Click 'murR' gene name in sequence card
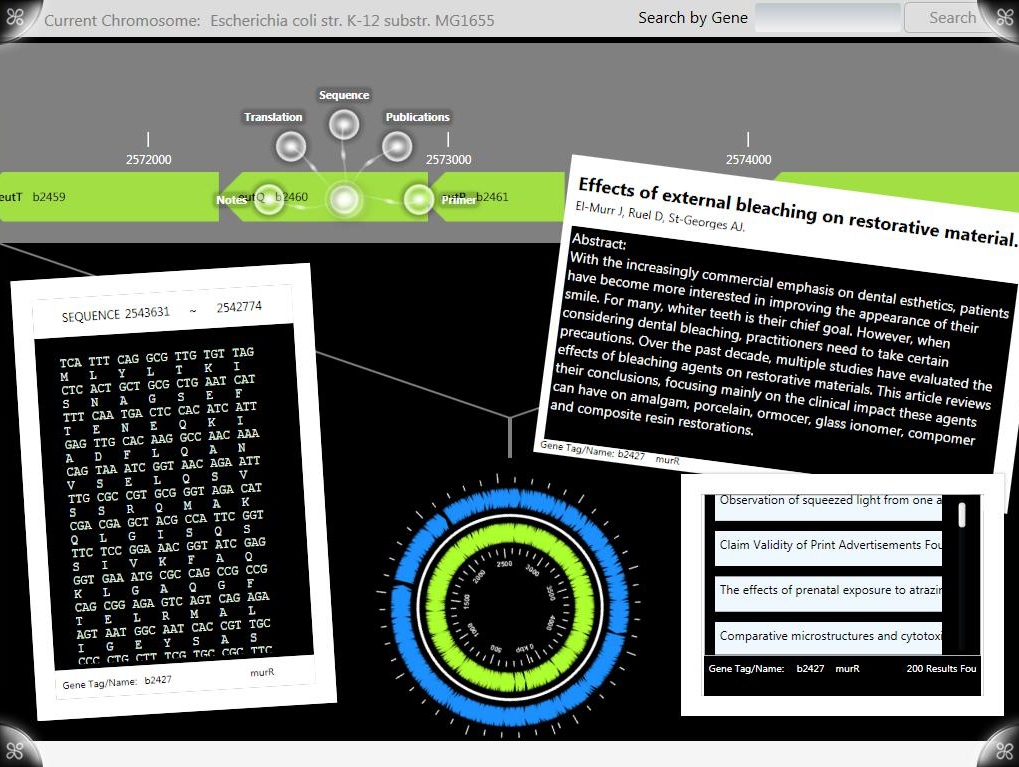The height and width of the screenshot is (767, 1019). pos(262,672)
